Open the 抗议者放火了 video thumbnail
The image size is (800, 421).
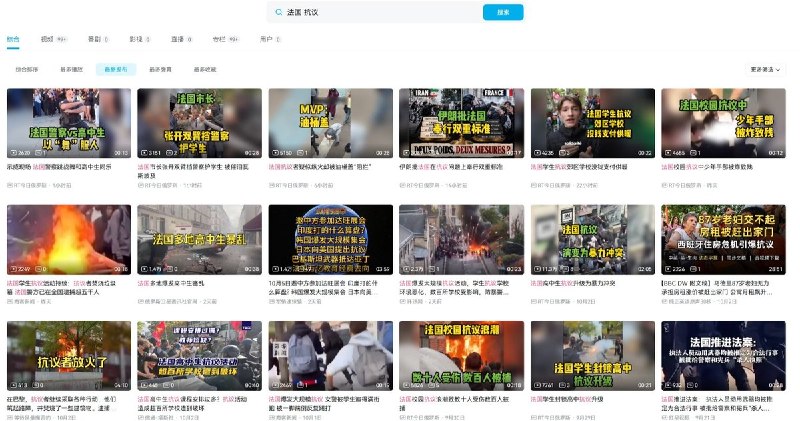[69, 356]
